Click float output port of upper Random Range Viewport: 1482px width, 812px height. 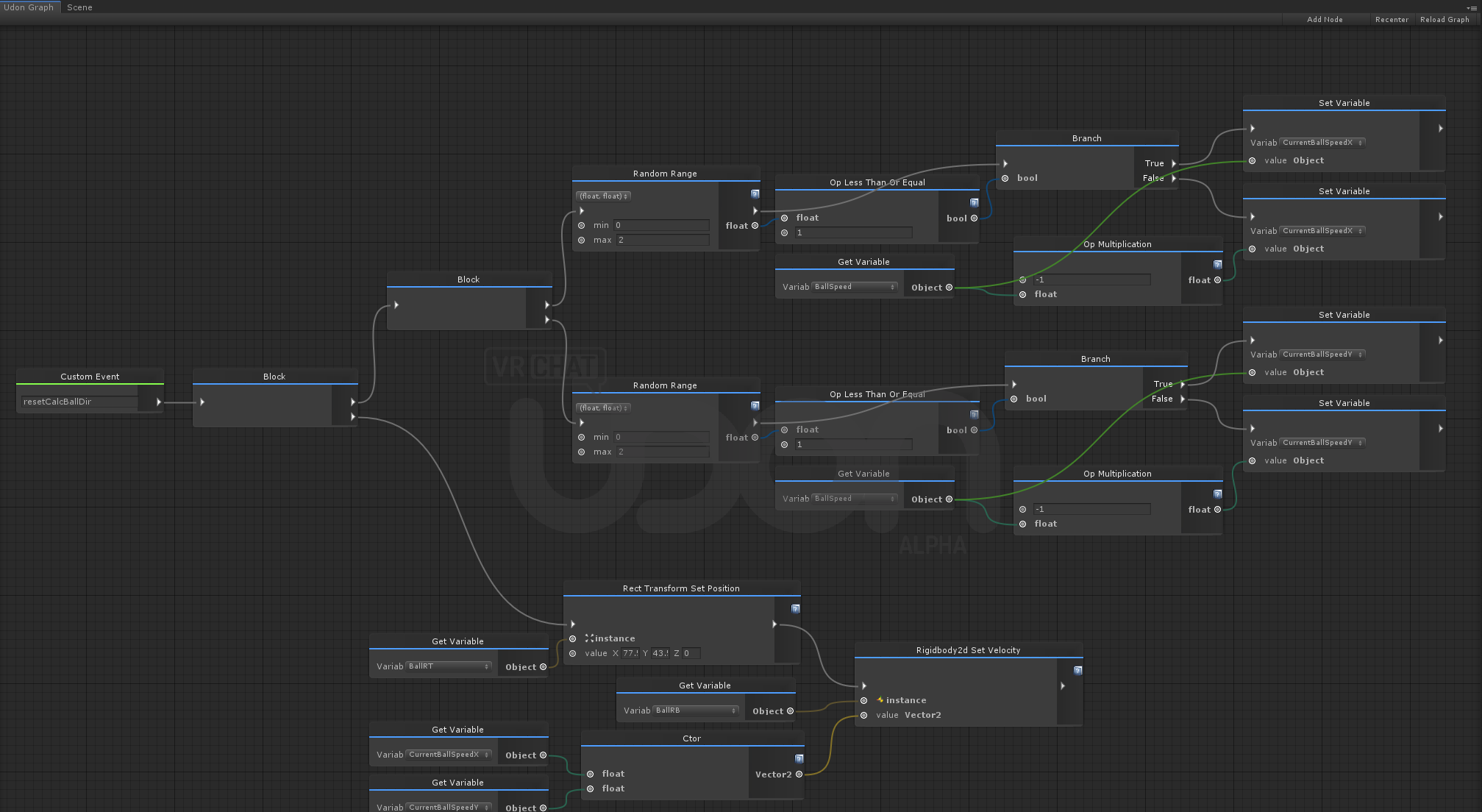(755, 226)
